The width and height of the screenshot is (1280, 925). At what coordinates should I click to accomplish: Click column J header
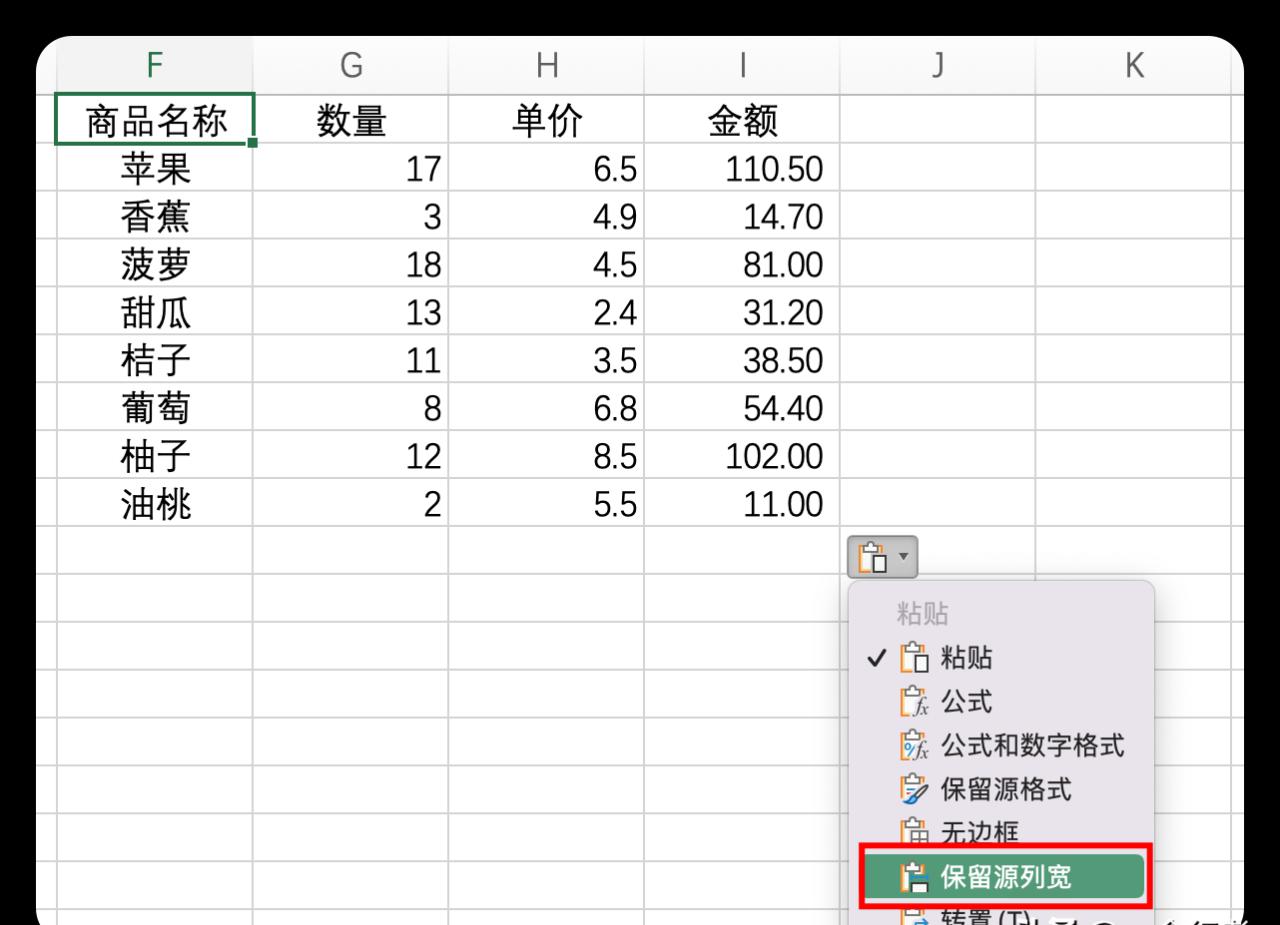[937, 65]
